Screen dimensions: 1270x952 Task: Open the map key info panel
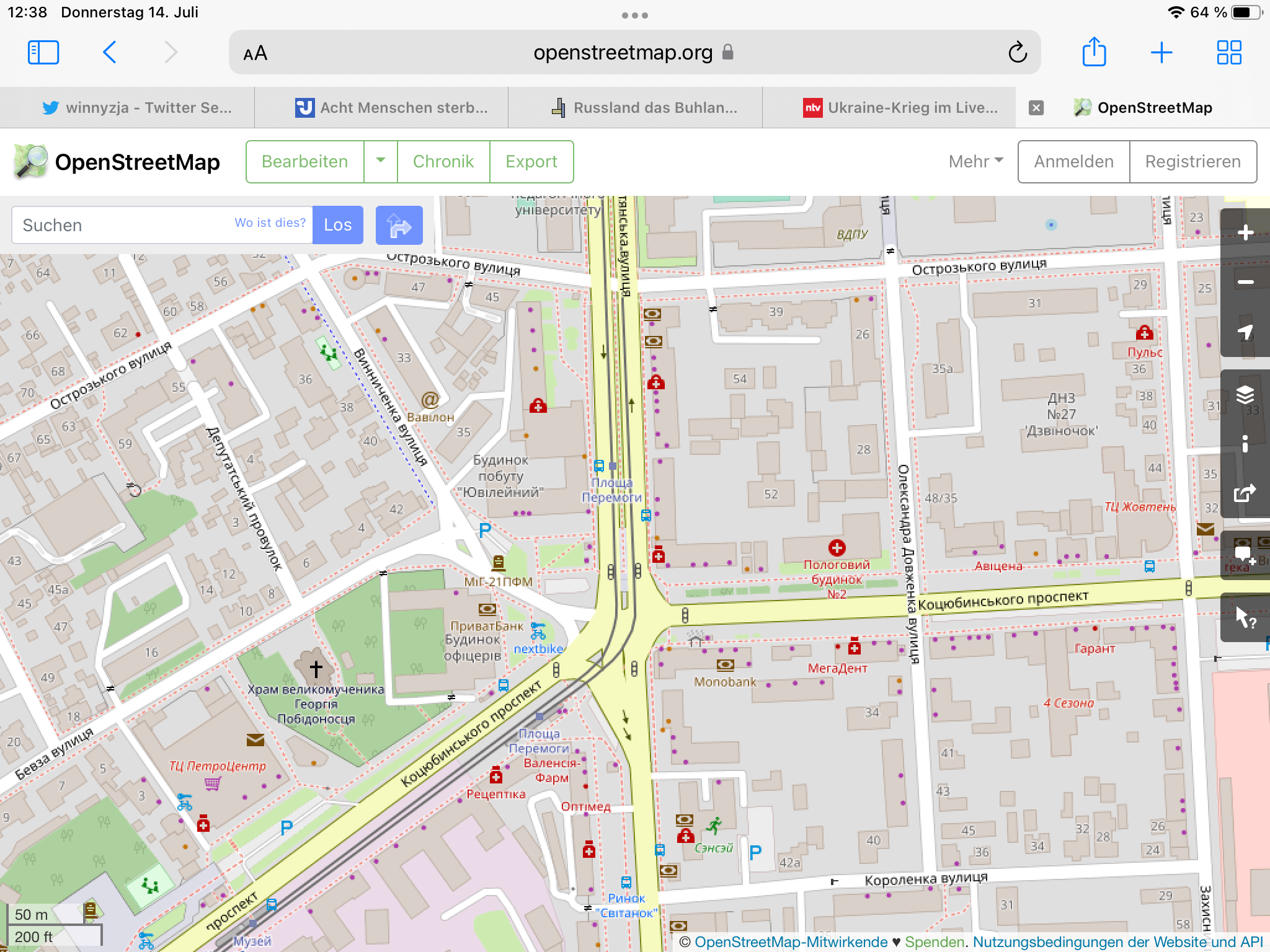pyautogui.click(x=1245, y=444)
